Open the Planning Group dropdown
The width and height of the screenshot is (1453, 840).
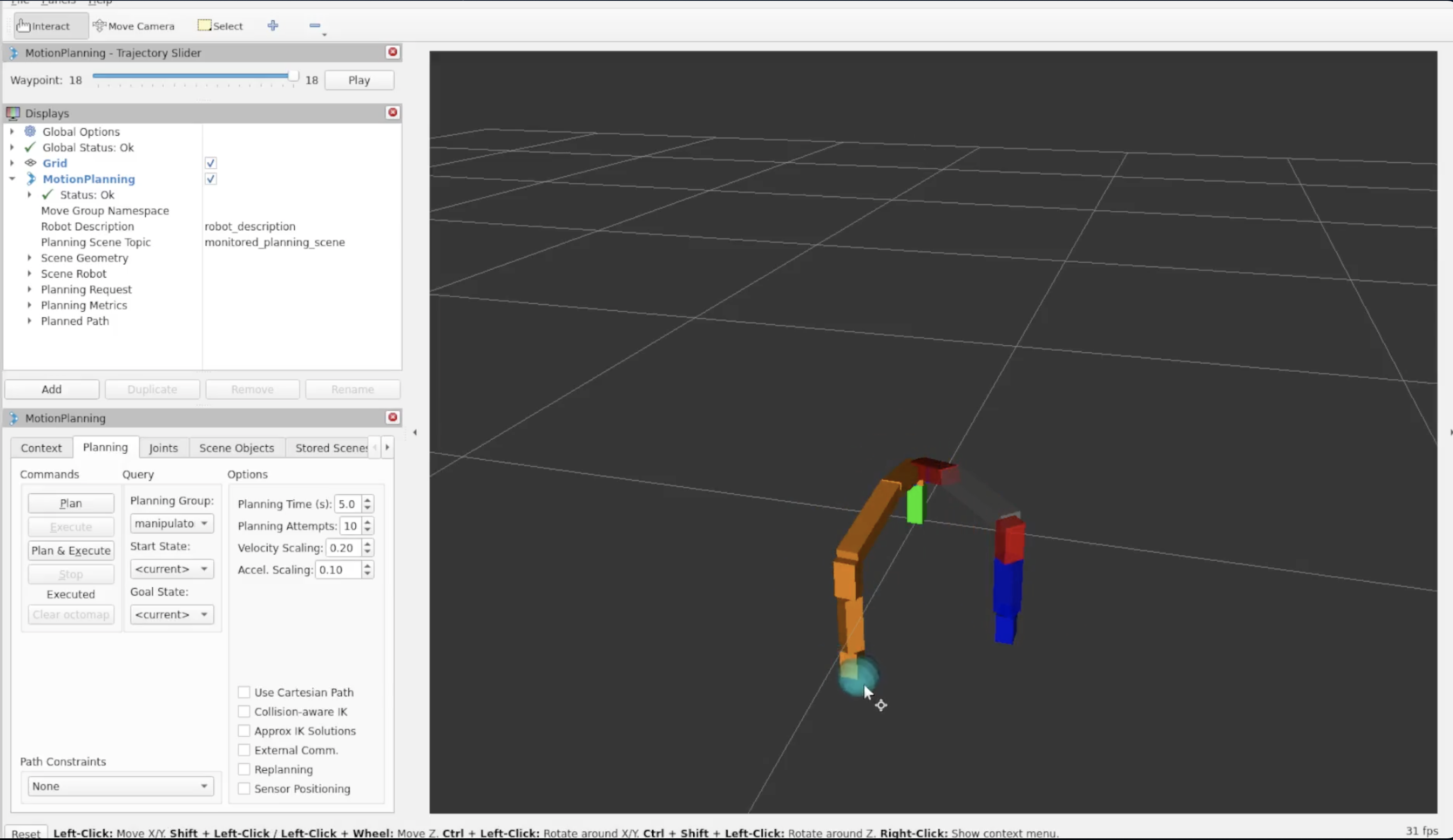coord(171,523)
